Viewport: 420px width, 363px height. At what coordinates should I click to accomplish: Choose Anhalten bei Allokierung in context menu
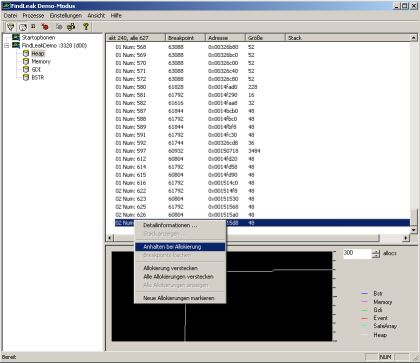coord(180,247)
